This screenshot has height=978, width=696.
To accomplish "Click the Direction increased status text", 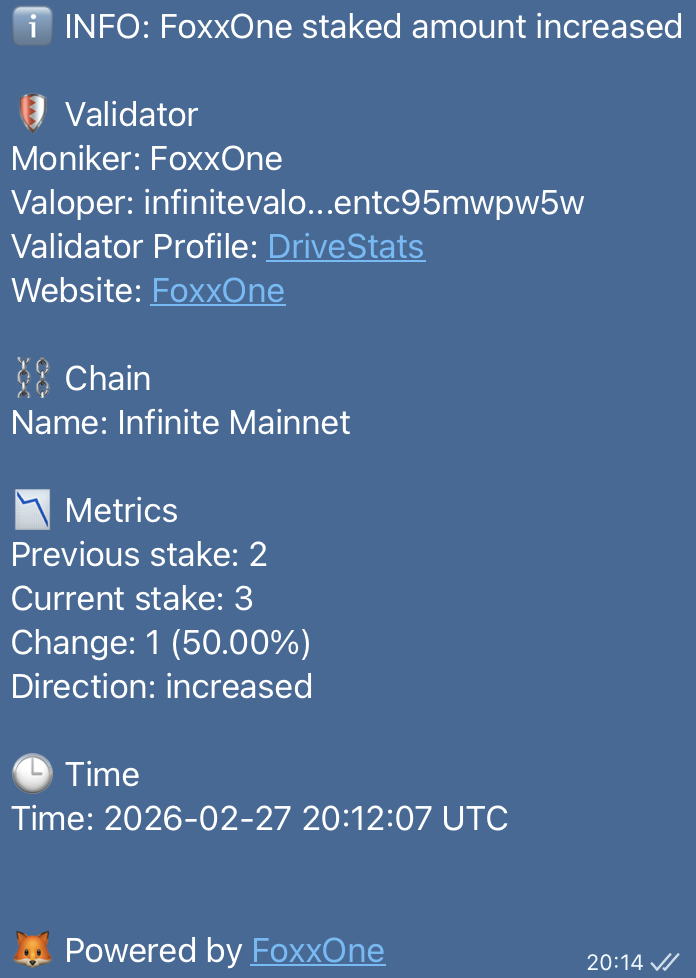I will tap(160, 686).
